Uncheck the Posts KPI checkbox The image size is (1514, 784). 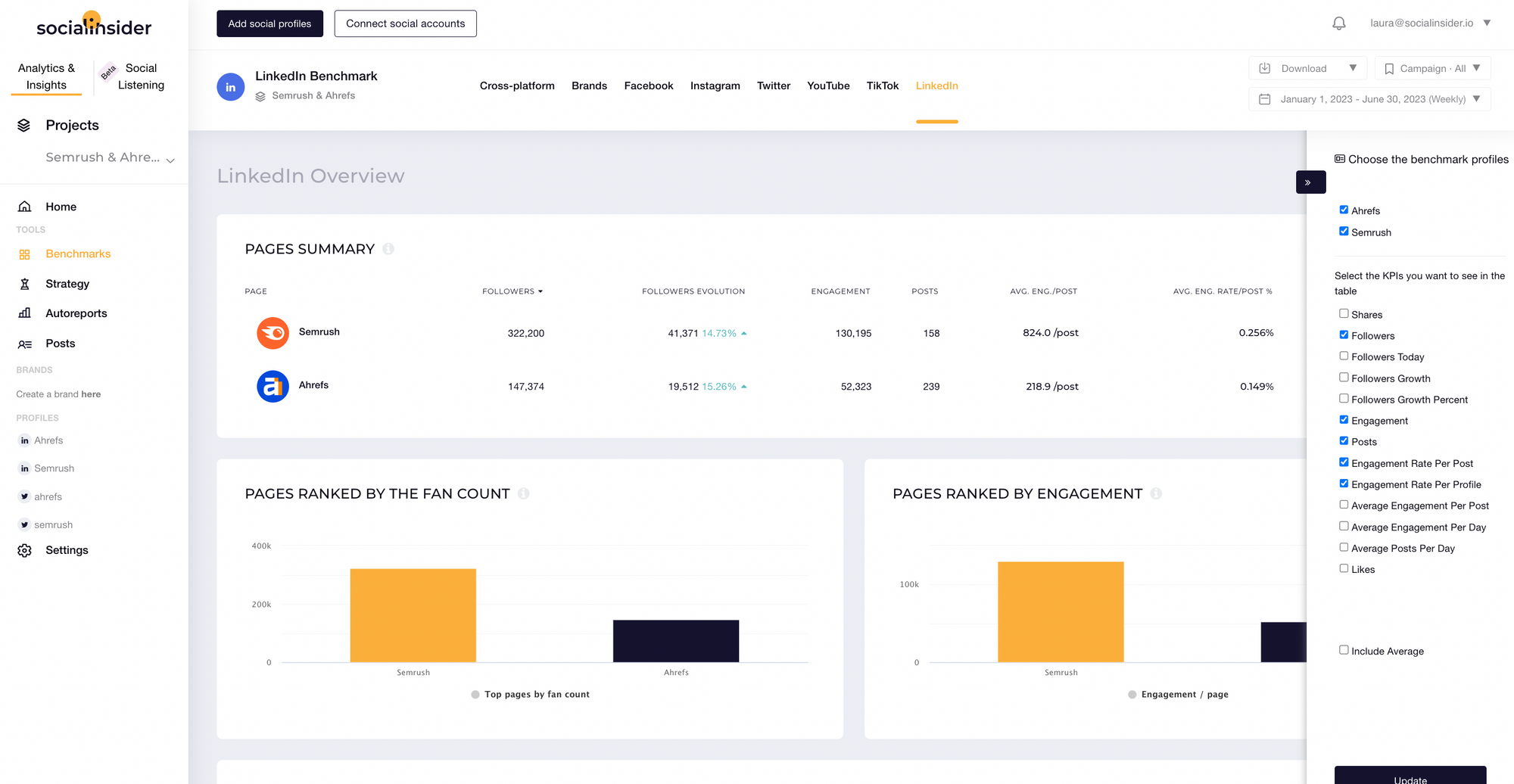[1344, 440]
